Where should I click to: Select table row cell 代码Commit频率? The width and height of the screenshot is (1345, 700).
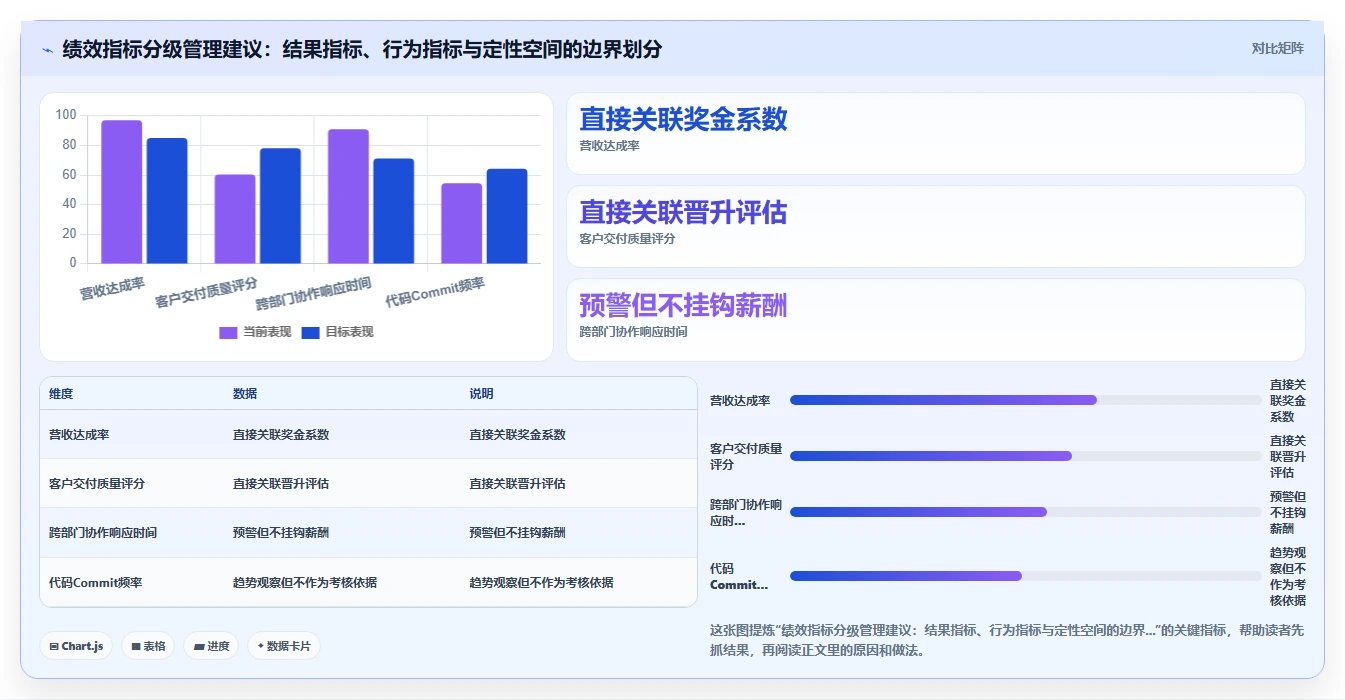pos(95,582)
